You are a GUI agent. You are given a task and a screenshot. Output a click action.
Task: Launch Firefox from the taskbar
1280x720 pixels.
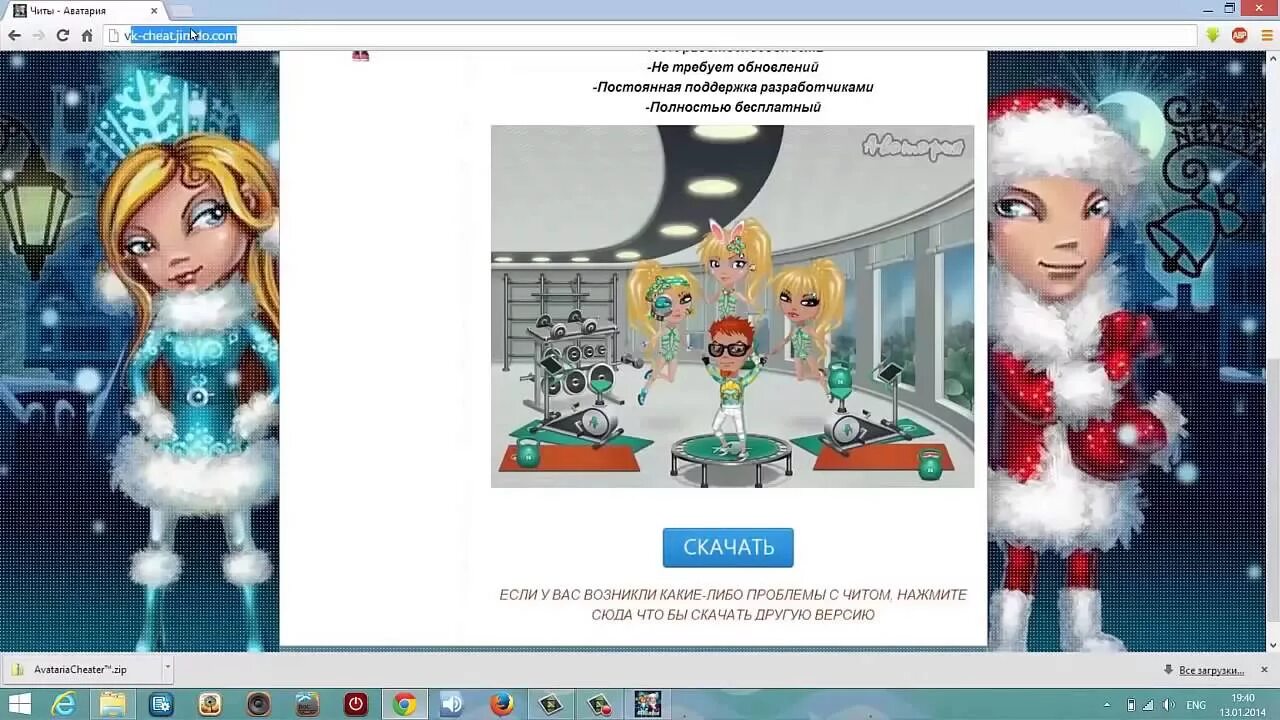[x=501, y=704]
